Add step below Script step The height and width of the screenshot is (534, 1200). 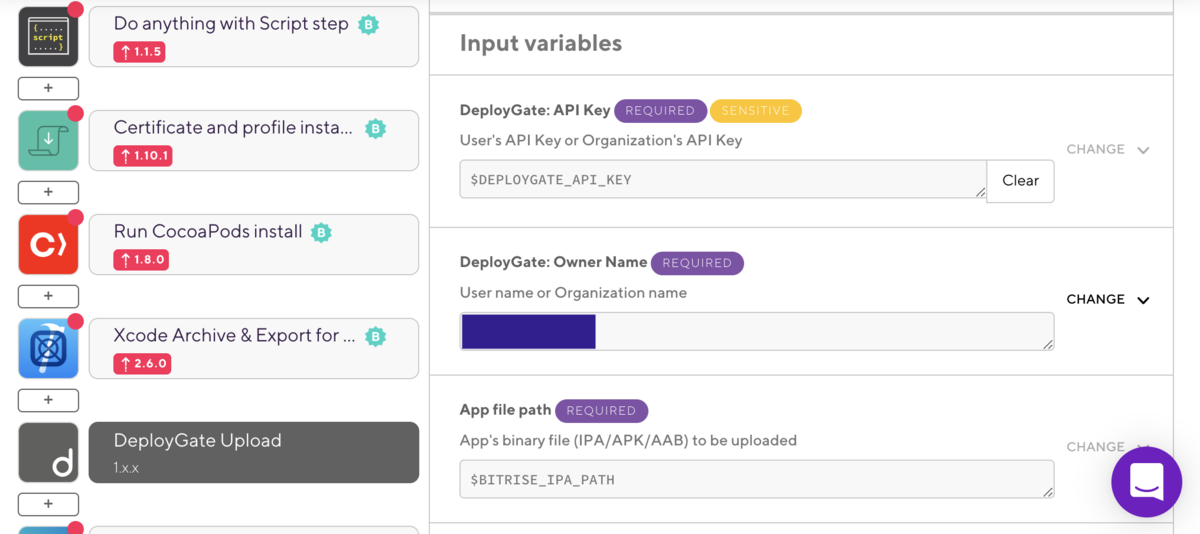point(48,88)
